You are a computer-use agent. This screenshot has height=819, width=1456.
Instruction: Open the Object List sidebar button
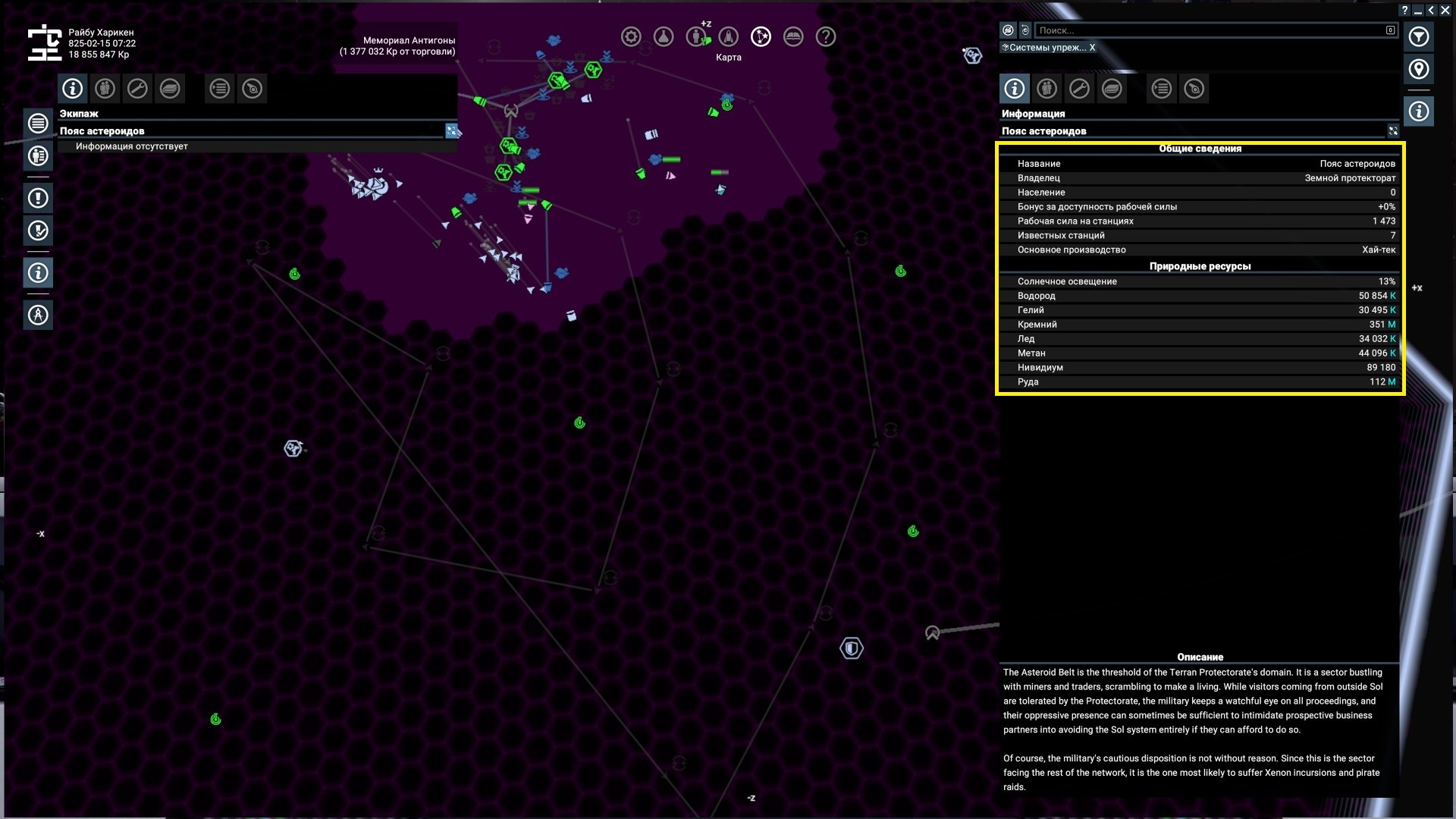pos(38,123)
